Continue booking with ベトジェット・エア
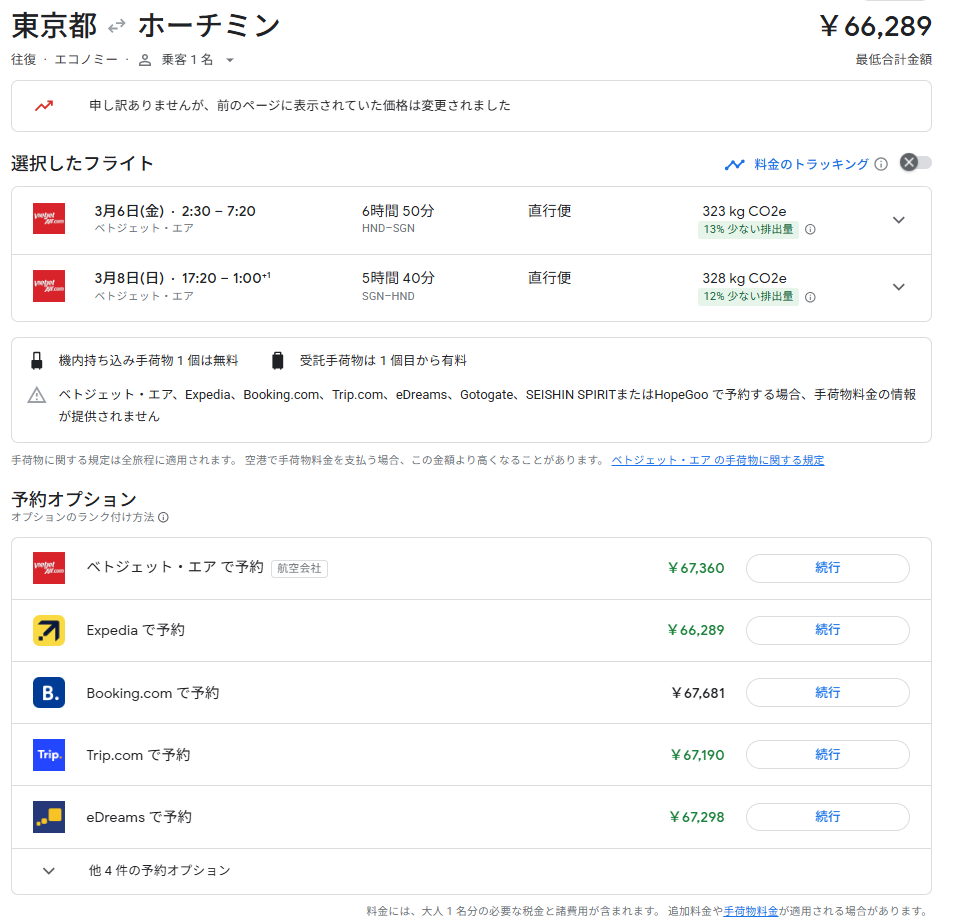 click(x=827, y=568)
